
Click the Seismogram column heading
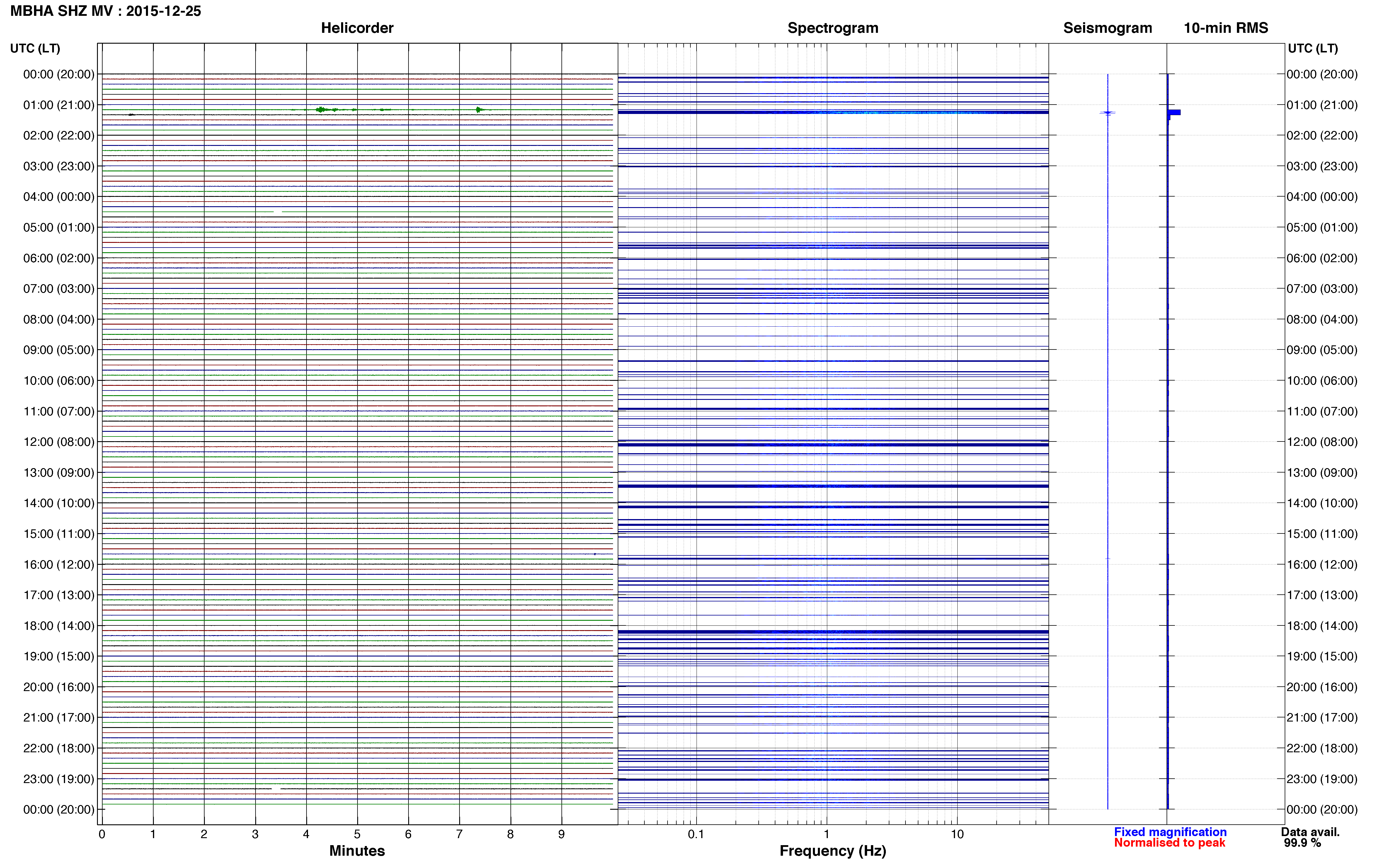(1108, 28)
